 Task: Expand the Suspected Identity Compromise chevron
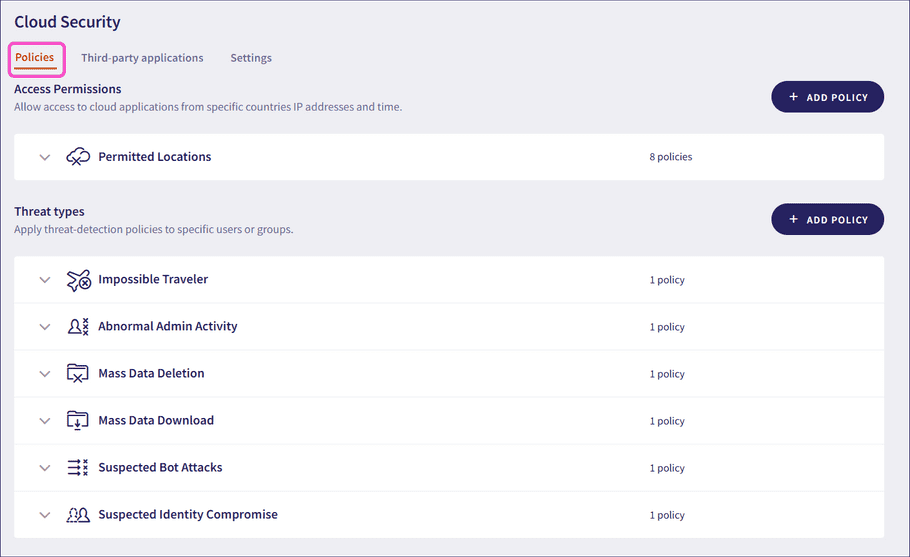point(45,515)
